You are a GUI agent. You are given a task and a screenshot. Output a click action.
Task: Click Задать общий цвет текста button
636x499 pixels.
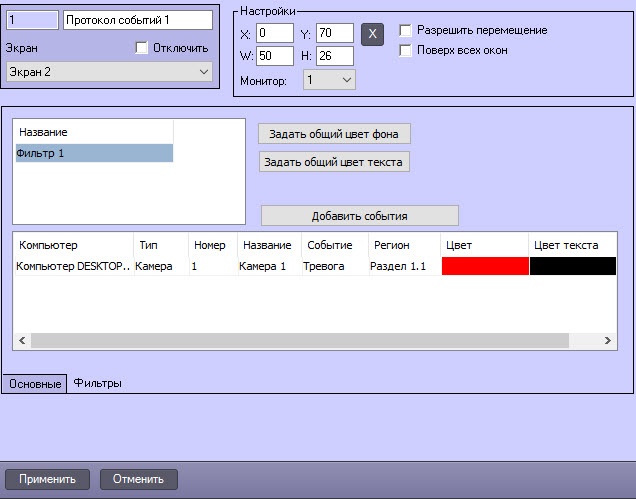[334, 162]
